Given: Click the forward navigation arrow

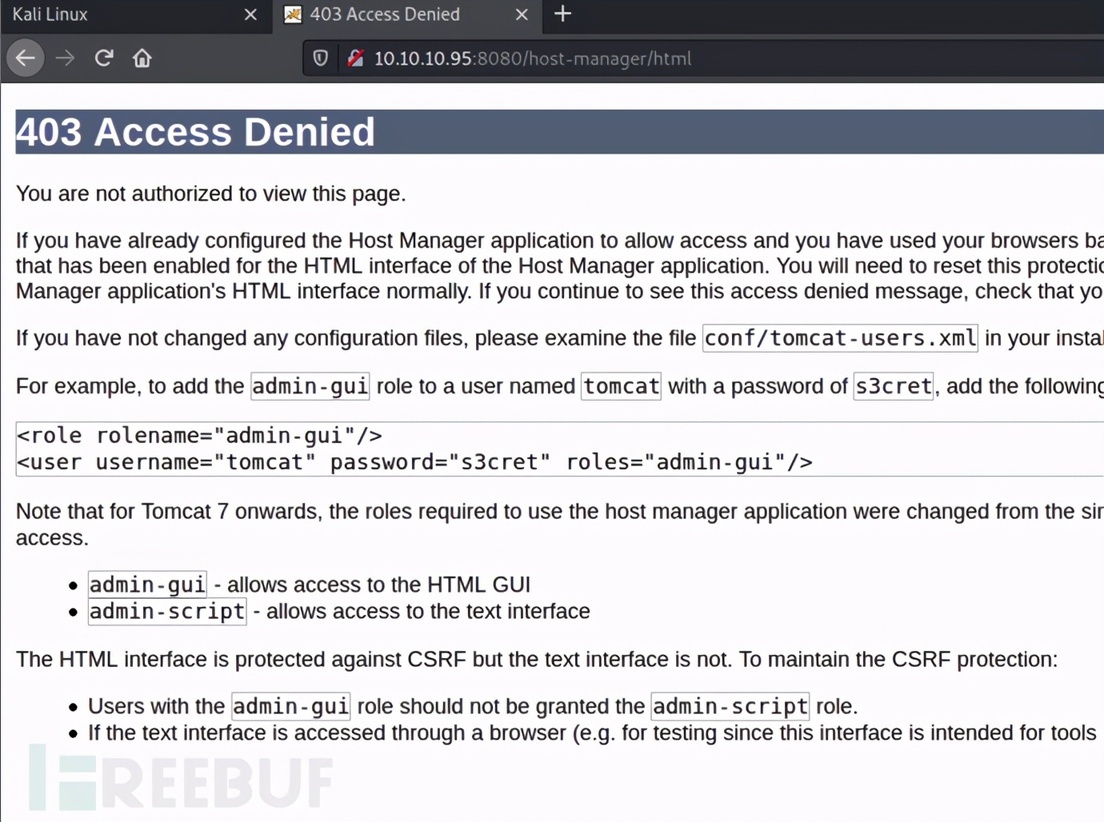Looking at the screenshot, I should click(x=65, y=58).
